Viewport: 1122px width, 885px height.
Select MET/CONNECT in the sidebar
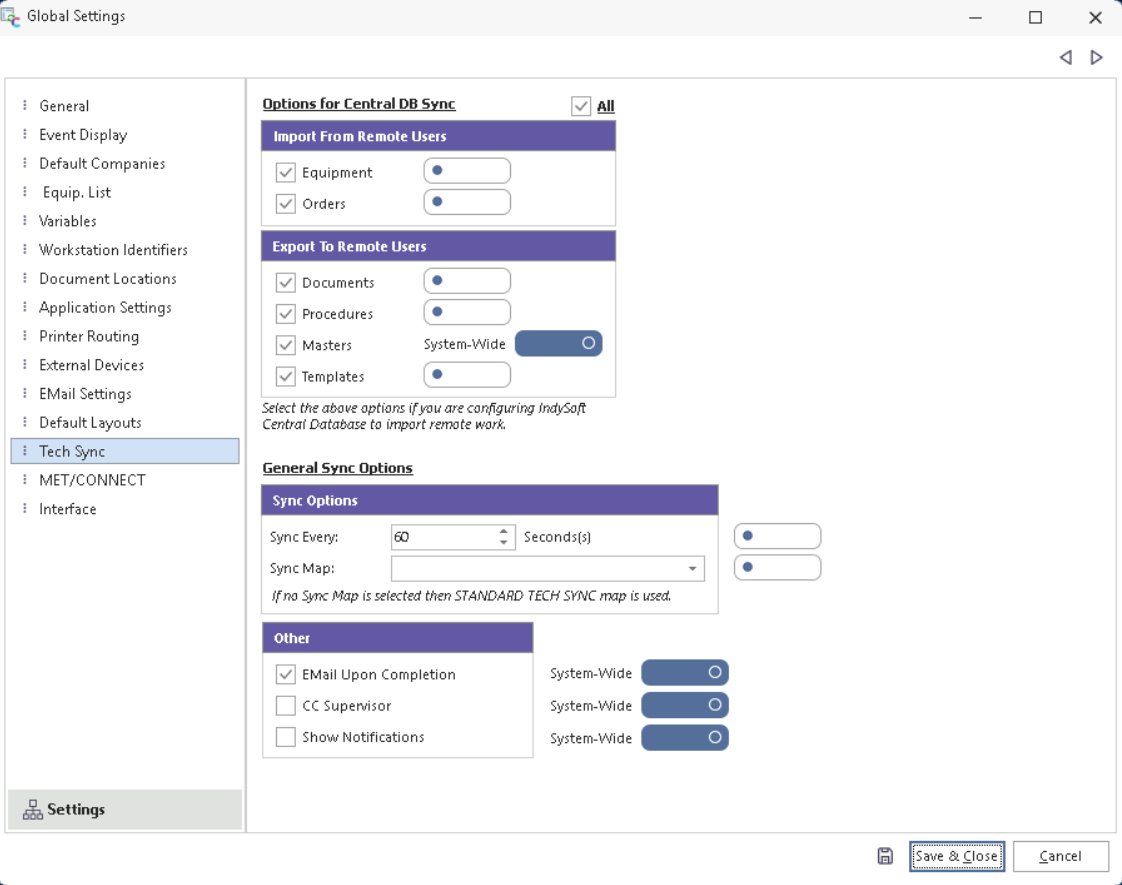click(x=92, y=480)
